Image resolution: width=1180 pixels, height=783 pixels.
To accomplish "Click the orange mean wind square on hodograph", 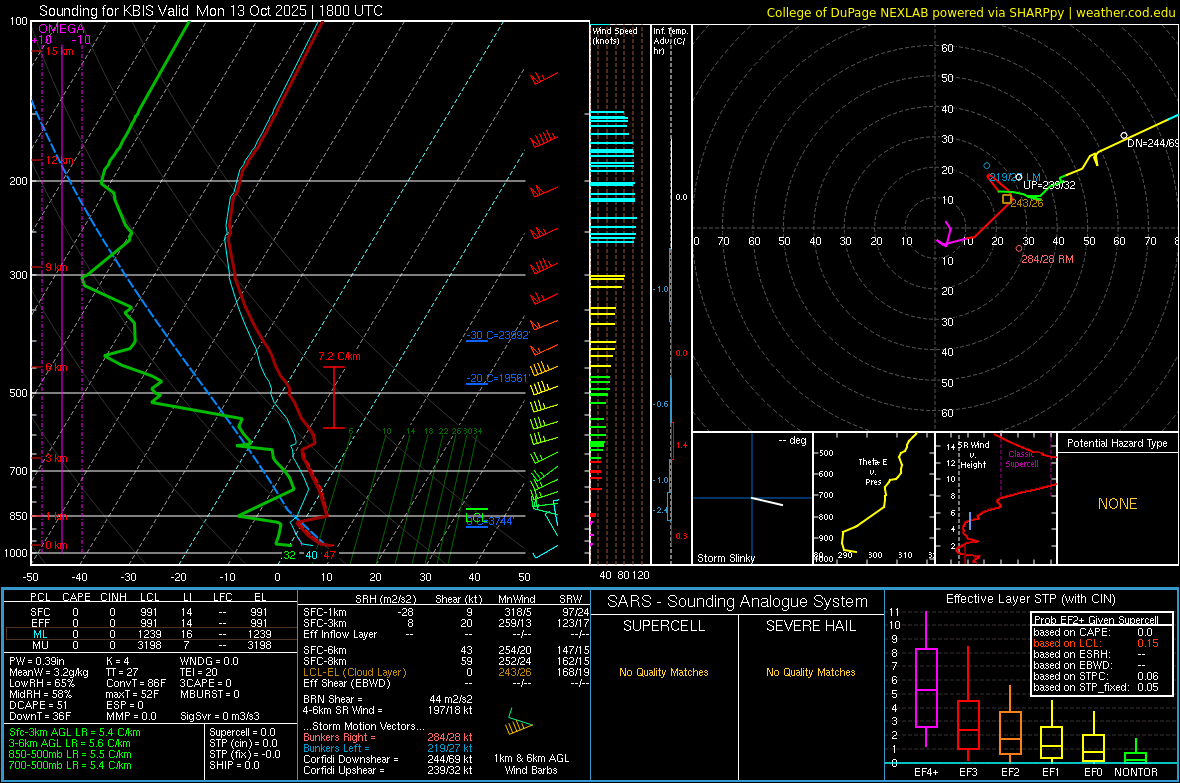I will [x=1007, y=199].
